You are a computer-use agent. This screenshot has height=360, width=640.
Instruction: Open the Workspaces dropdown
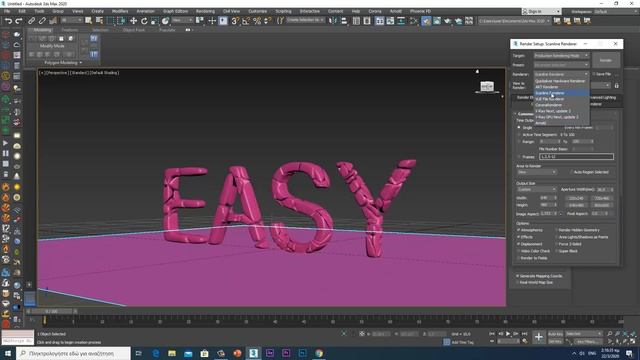coord(616,11)
